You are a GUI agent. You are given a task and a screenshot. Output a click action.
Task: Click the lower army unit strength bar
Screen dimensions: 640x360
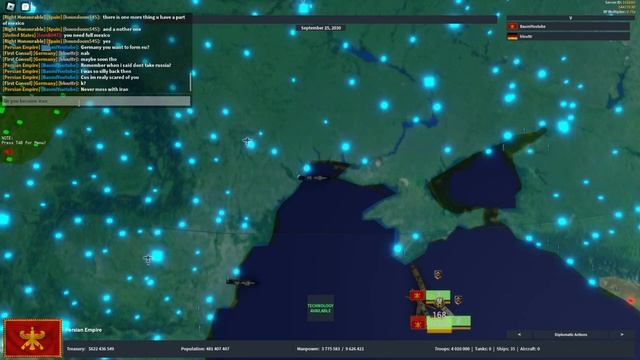[x=449, y=324]
